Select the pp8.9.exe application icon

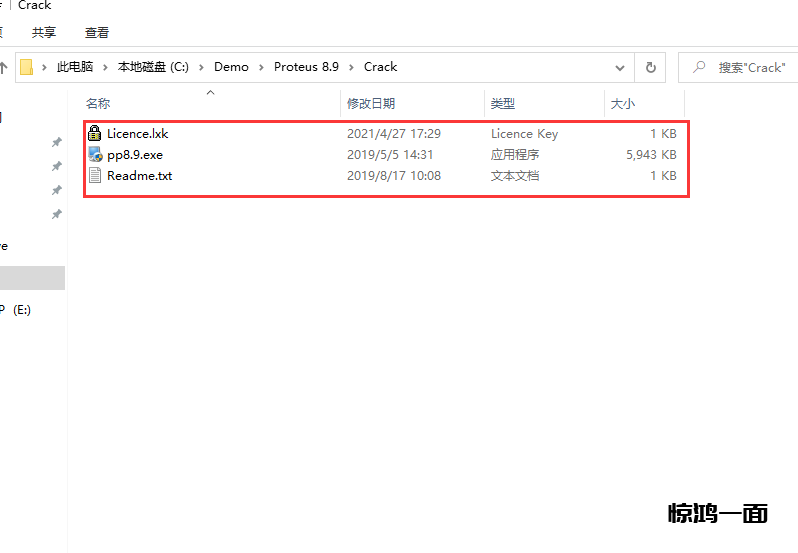(95, 155)
